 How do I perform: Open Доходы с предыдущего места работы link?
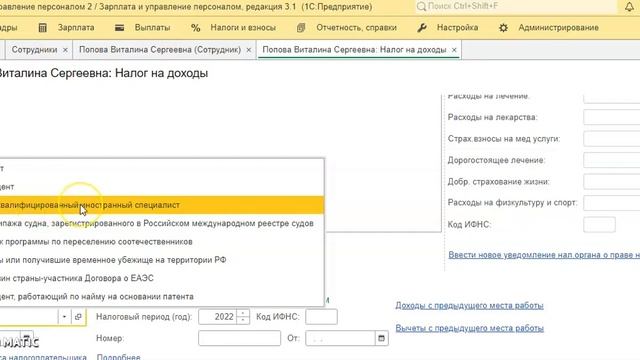tap(469, 305)
